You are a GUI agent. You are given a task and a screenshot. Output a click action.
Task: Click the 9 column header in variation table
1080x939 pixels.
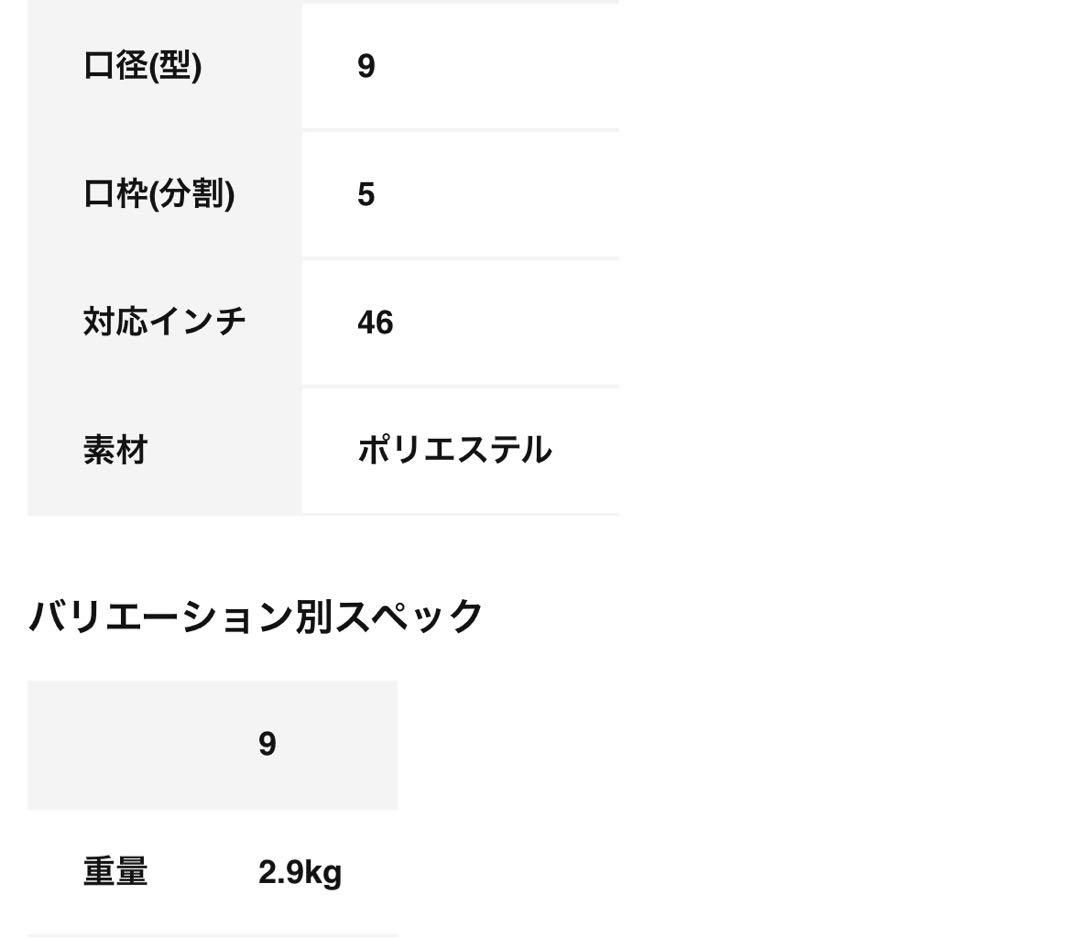(267, 744)
